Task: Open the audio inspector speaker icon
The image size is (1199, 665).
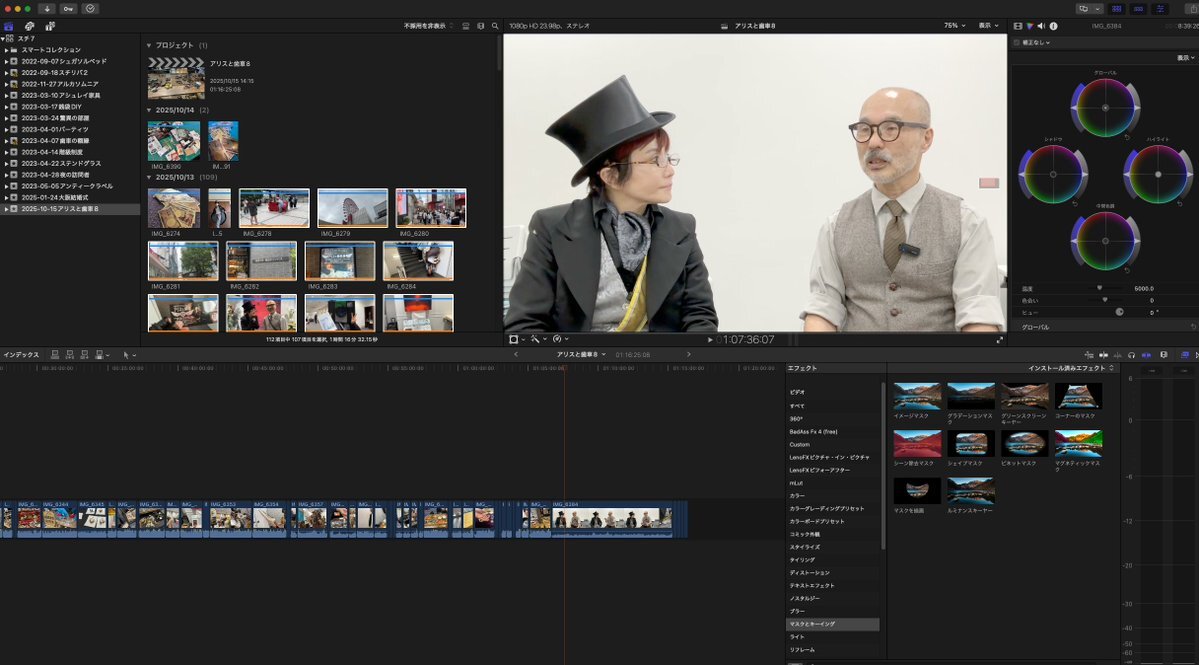Action: click(1041, 26)
